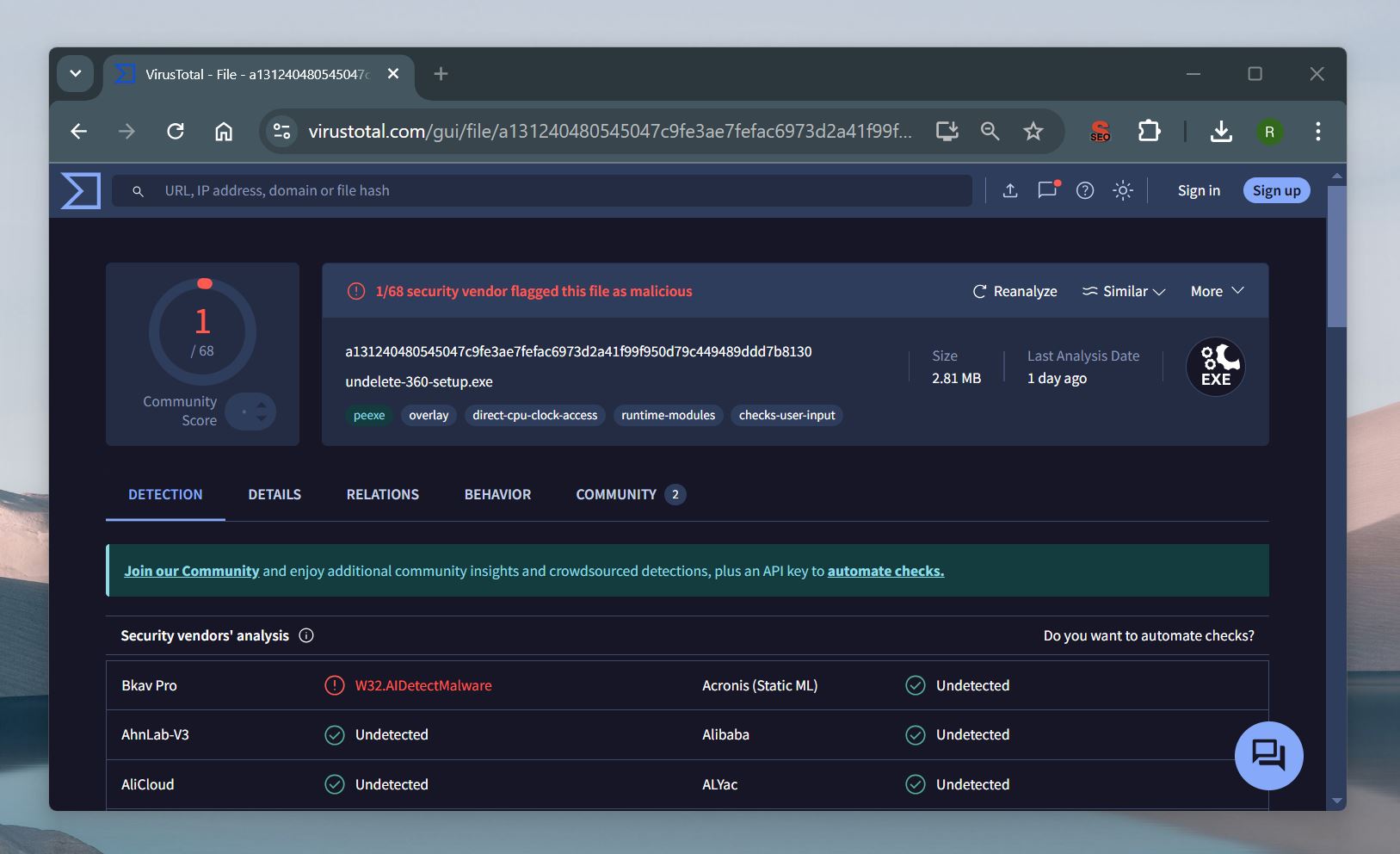The image size is (1400, 854).
Task: Click the Alibaba undetected check icon
Action: click(x=916, y=734)
